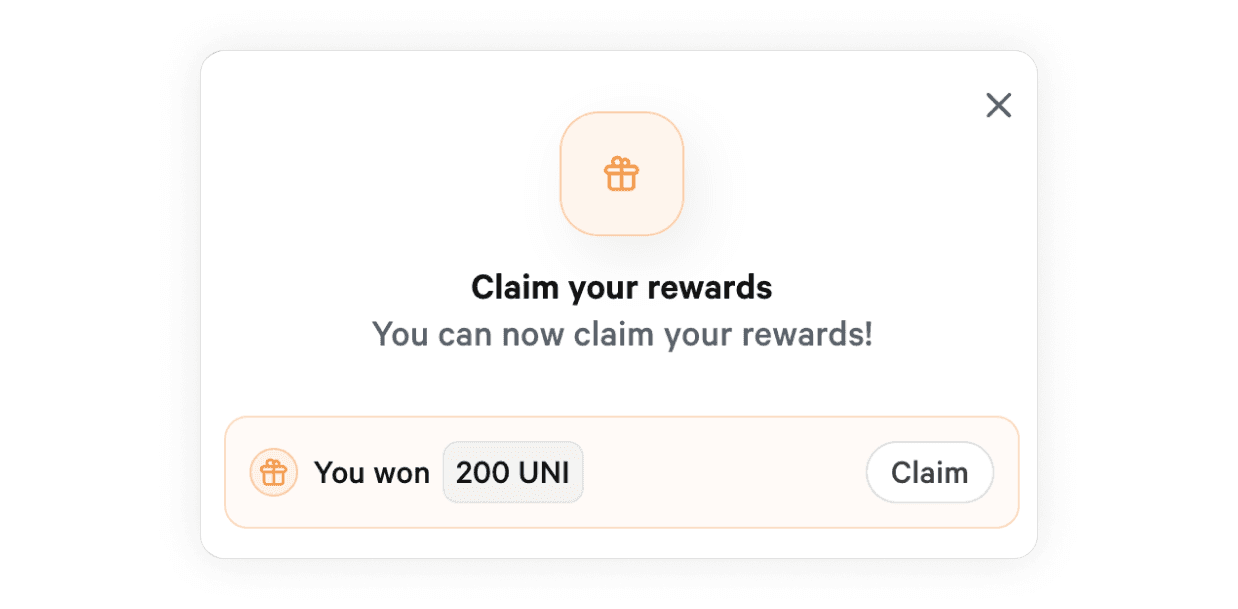Hit the white Claim pill button
Image resolution: width=1238 pixels, height=609 pixels.
(x=929, y=472)
